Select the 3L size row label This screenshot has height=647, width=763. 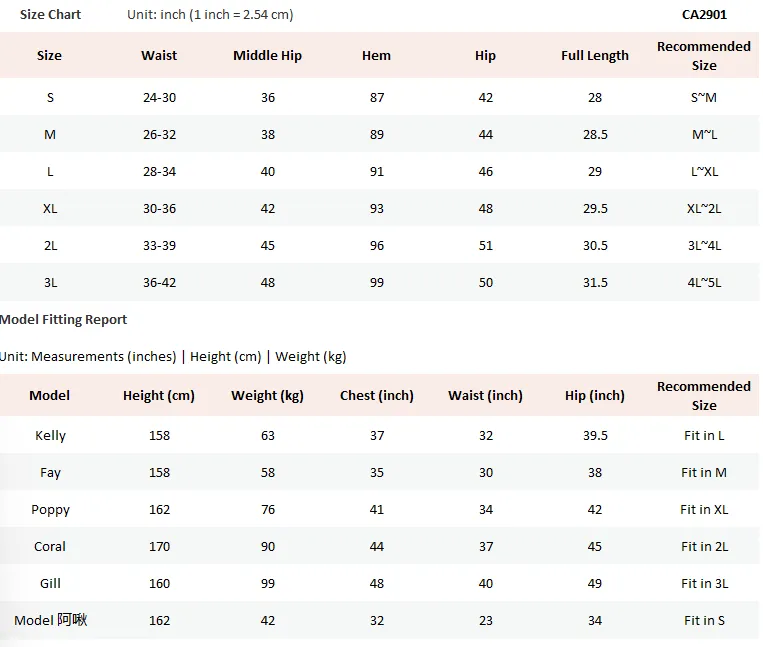coord(50,283)
